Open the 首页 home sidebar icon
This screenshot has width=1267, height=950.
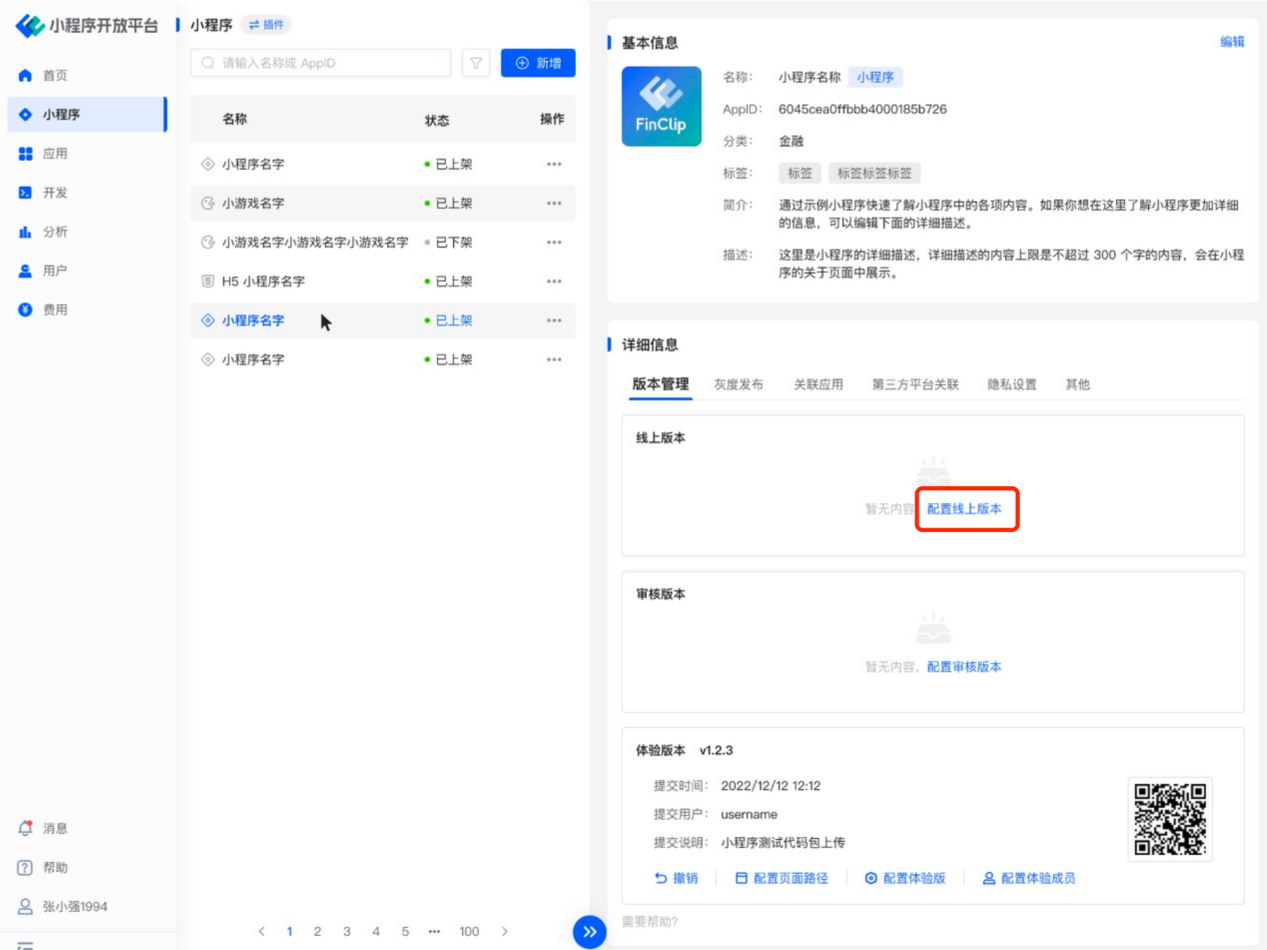[26, 76]
